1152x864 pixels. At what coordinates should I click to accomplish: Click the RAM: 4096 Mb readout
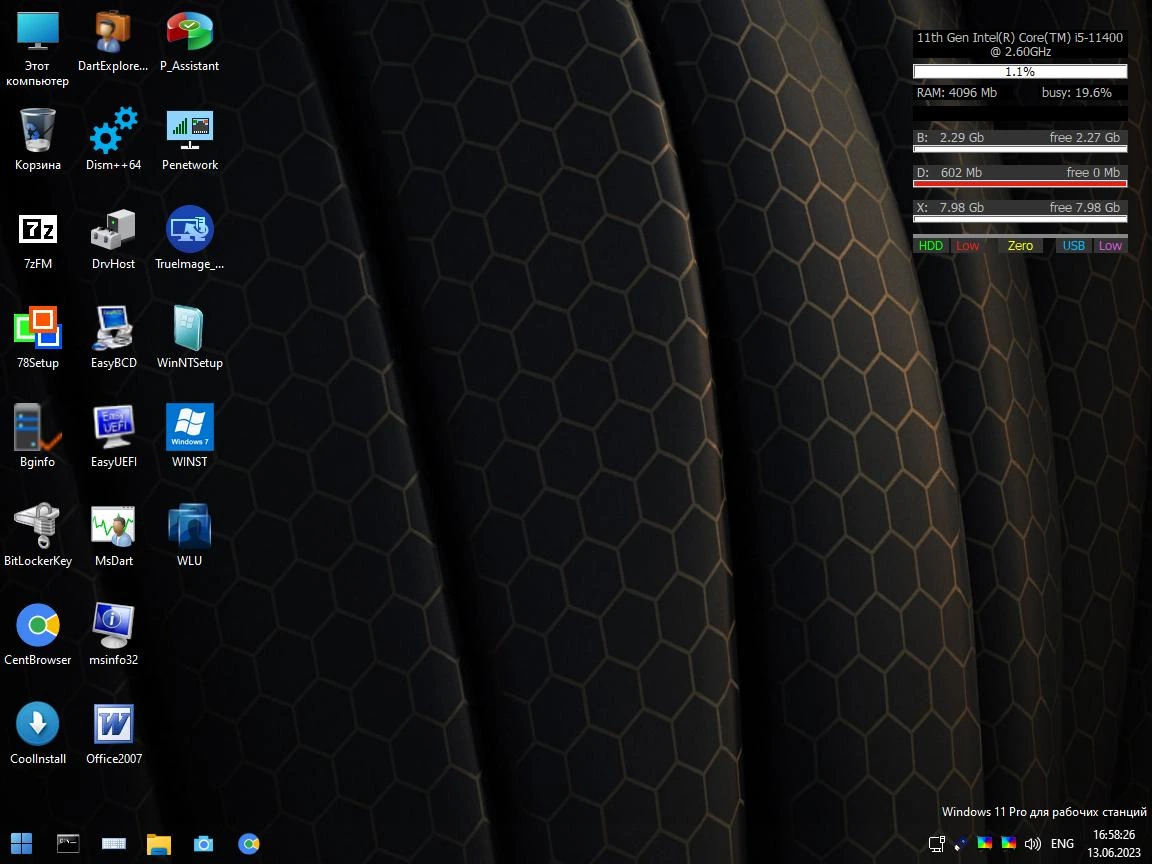tap(957, 93)
